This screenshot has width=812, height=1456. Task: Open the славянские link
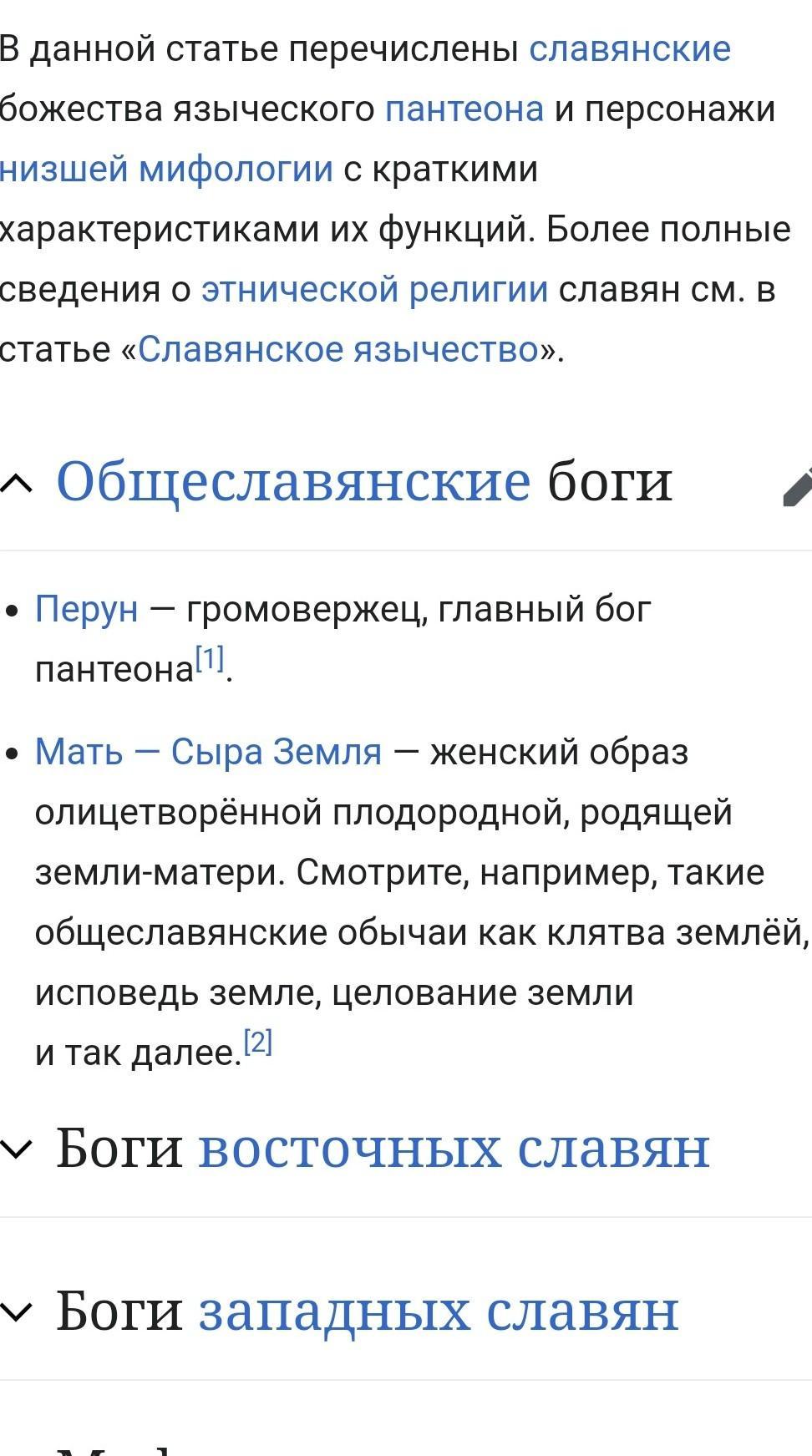click(630, 49)
